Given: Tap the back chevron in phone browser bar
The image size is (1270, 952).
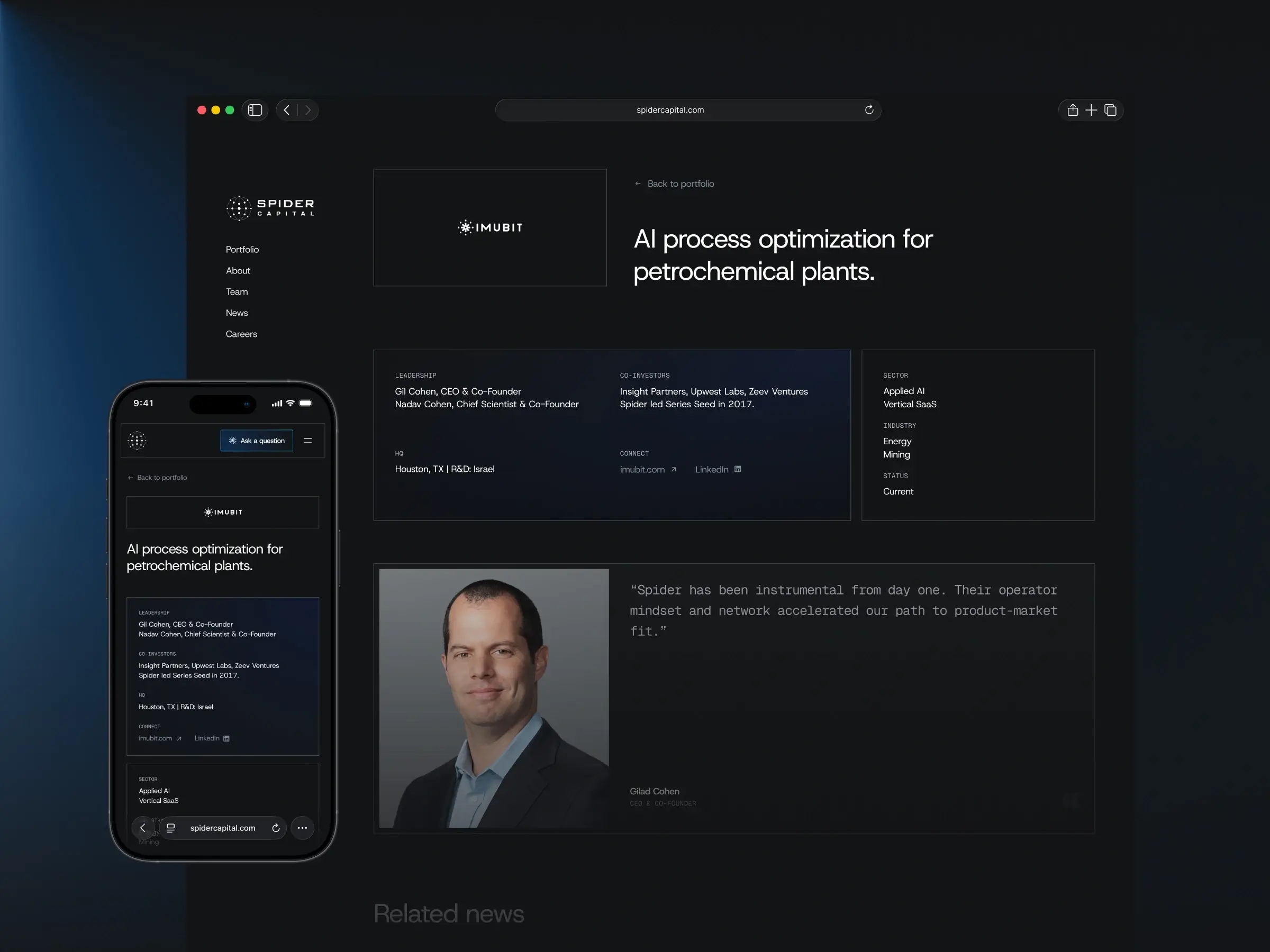Looking at the screenshot, I should [x=142, y=828].
